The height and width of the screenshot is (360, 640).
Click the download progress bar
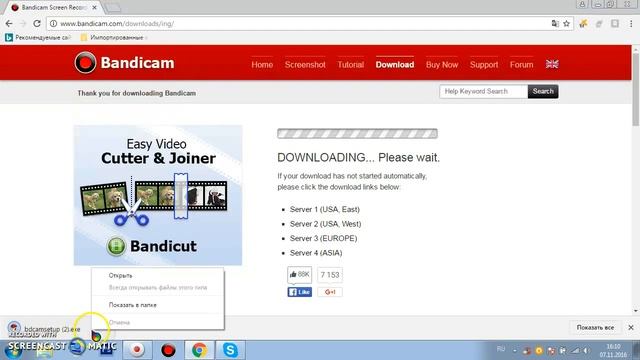tap(357, 133)
